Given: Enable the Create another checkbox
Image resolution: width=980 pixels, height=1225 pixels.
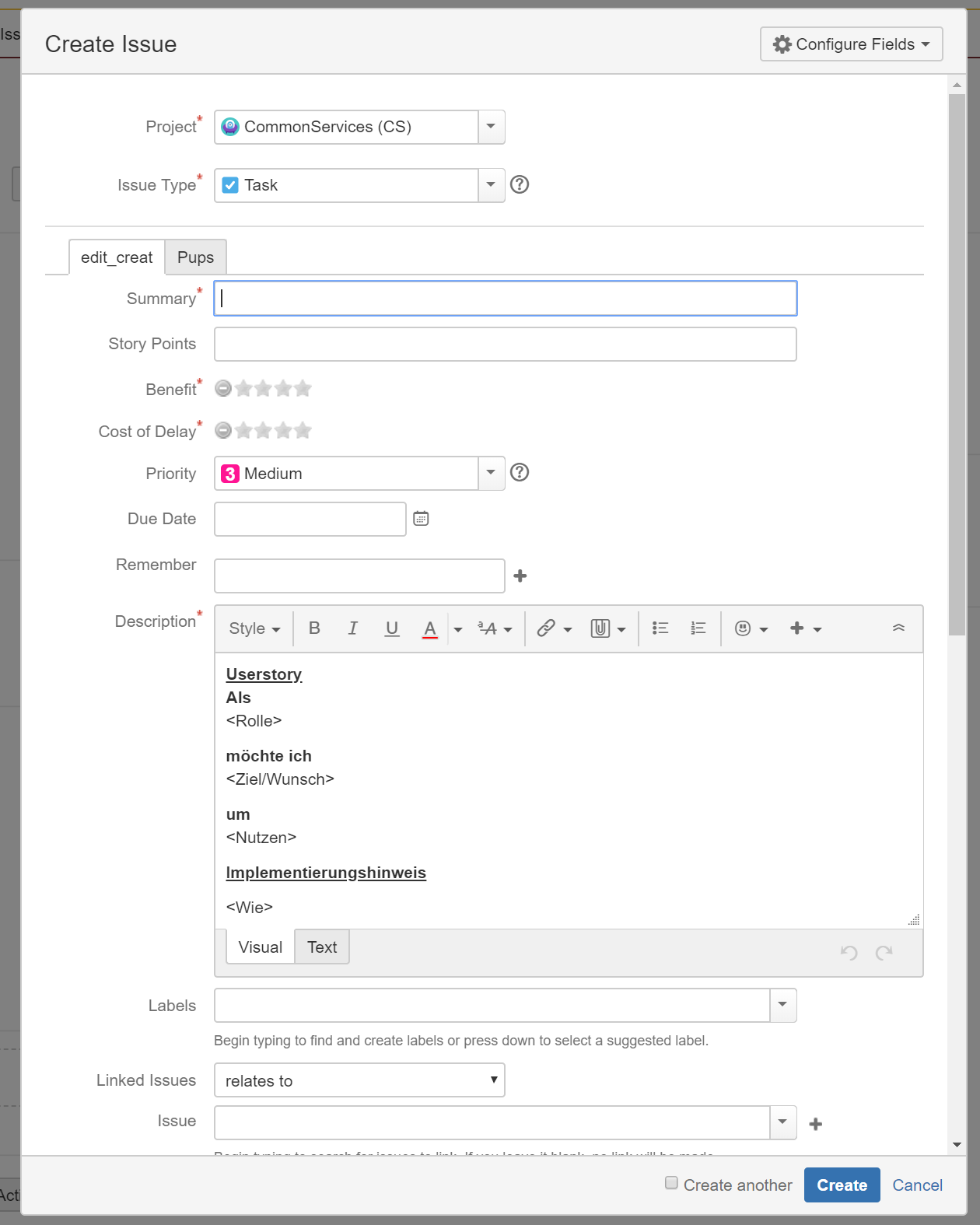Looking at the screenshot, I should [671, 1183].
